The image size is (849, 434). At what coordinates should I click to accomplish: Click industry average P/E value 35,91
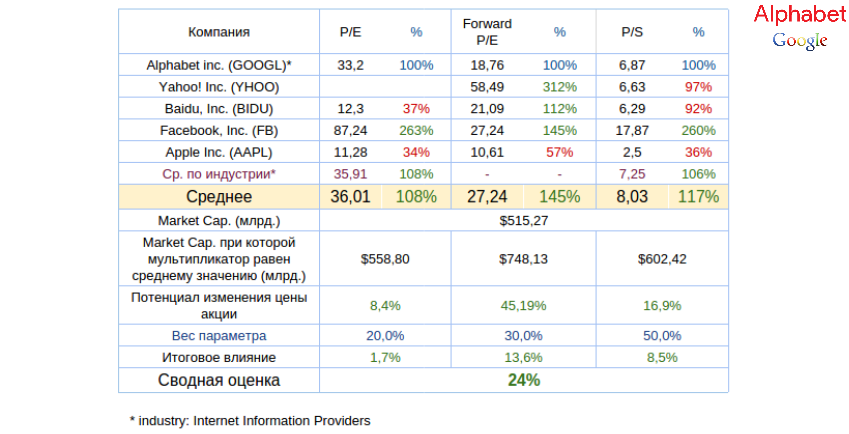[x=350, y=174]
